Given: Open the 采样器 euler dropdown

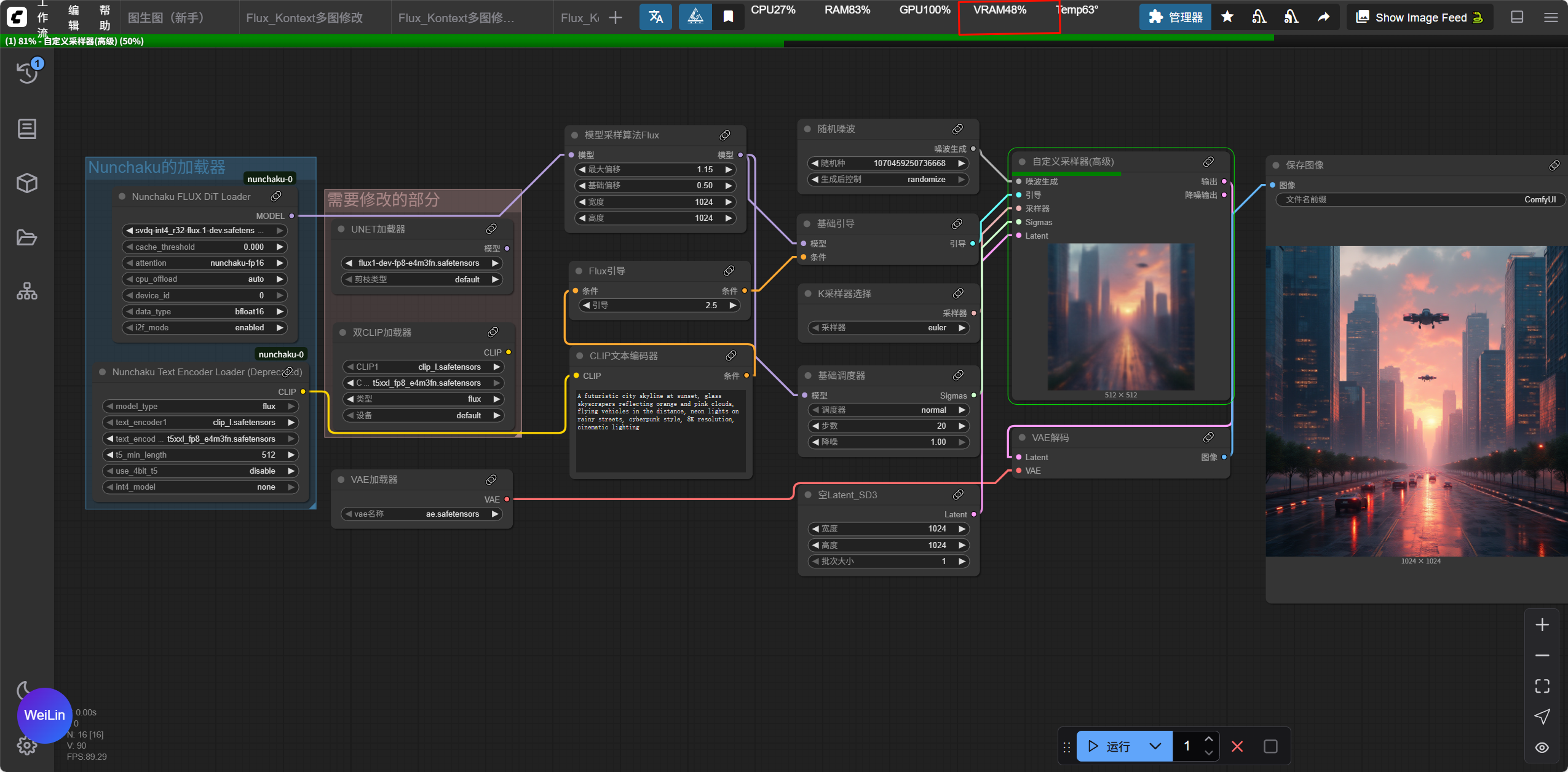Looking at the screenshot, I should pos(889,328).
